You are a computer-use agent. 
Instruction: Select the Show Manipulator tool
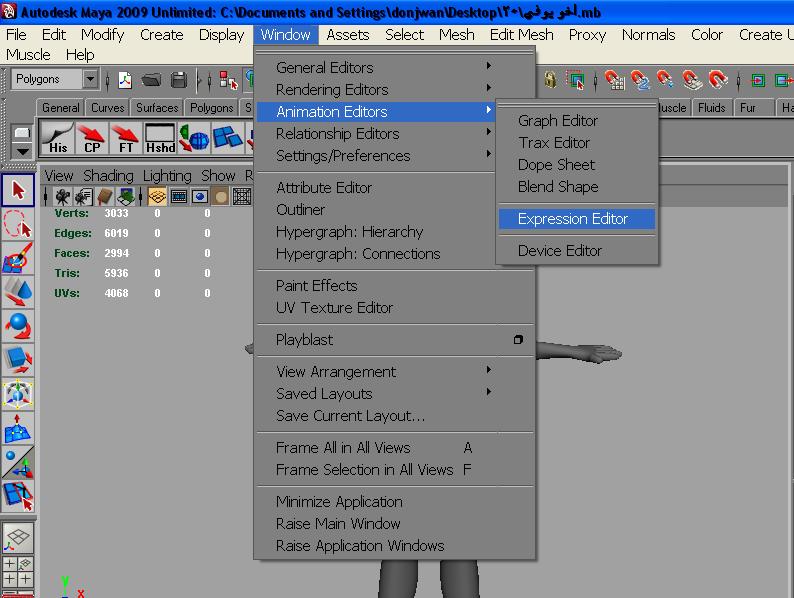pyautogui.click(x=18, y=461)
